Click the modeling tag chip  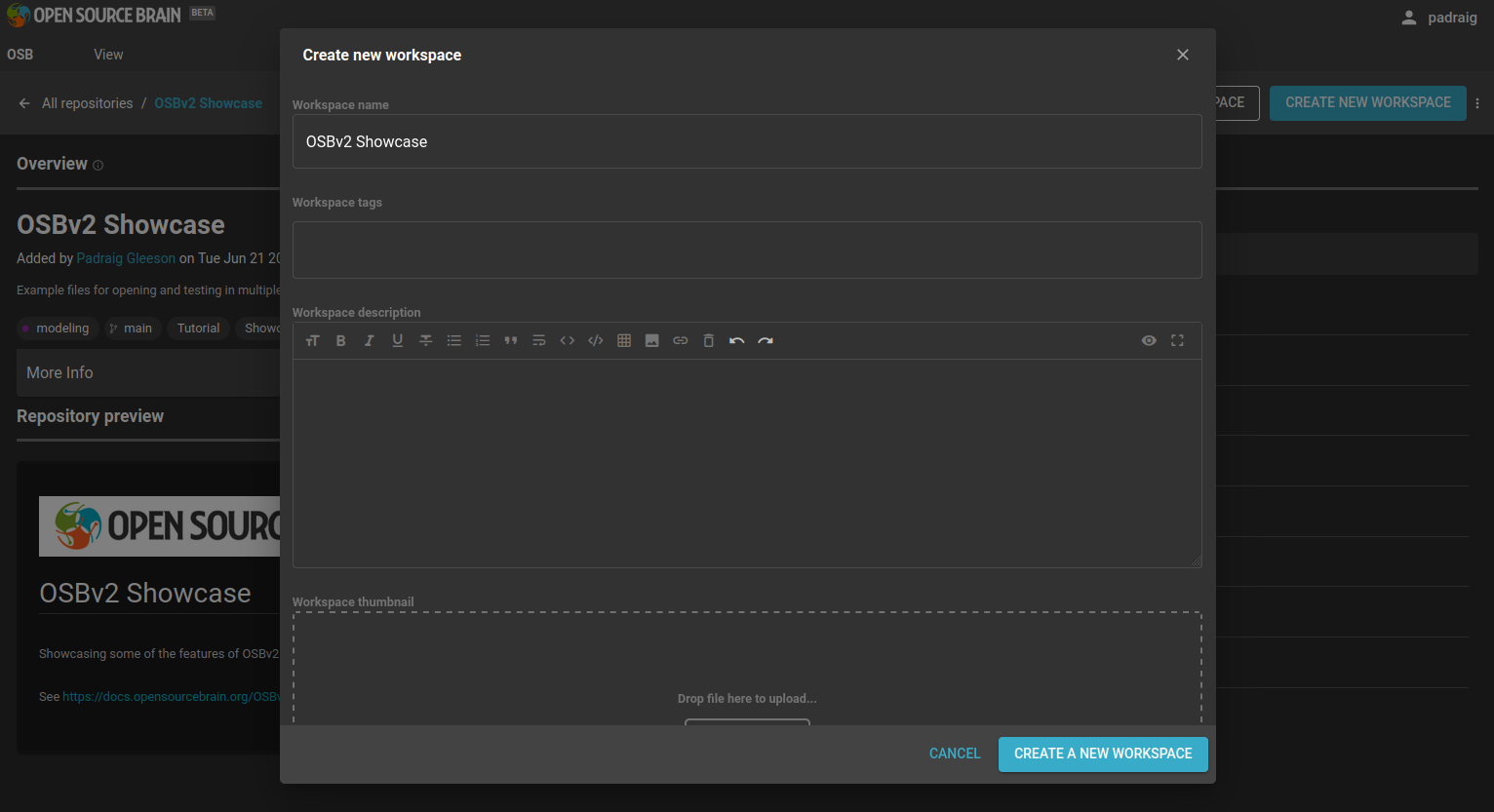(57, 329)
